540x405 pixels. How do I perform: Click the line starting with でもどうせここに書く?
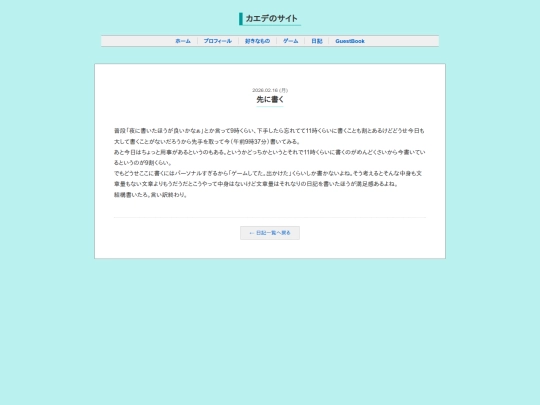pos(268,178)
